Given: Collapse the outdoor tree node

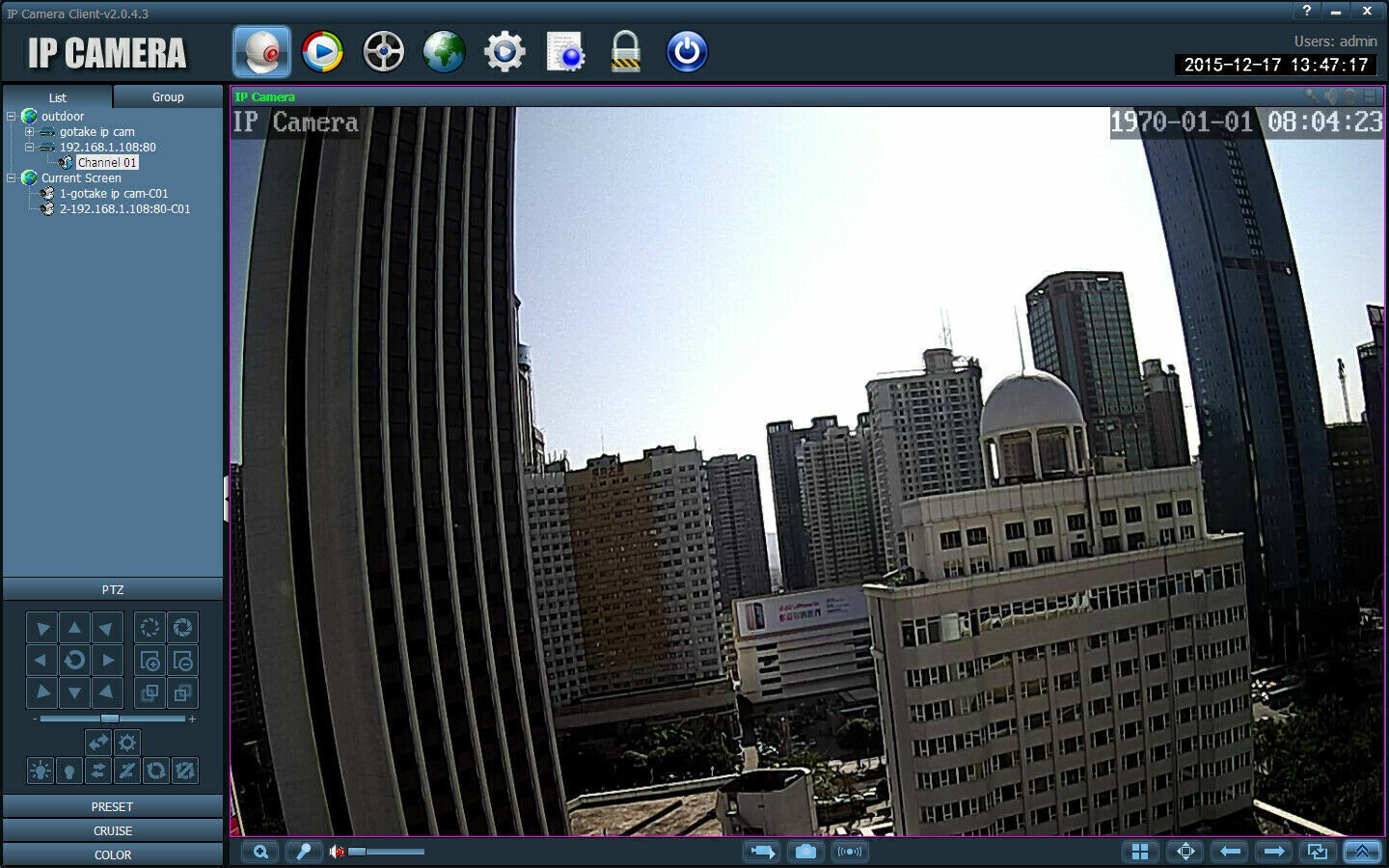Looking at the screenshot, I should [x=12, y=116].
